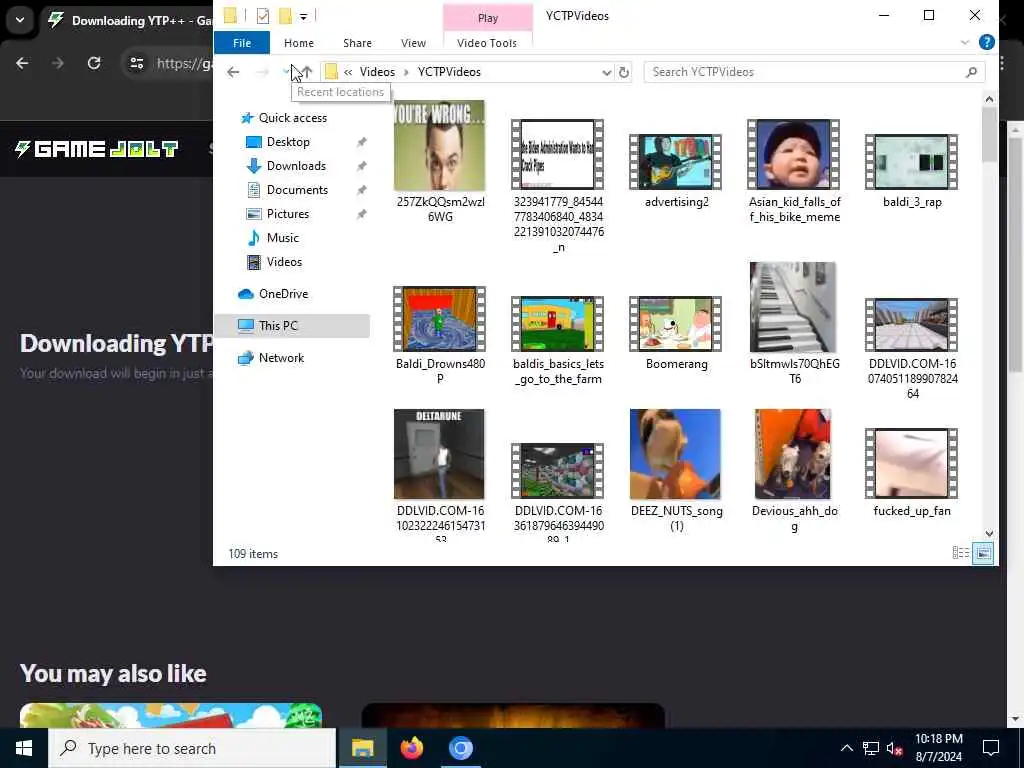Click the taskbar search box
This screenshot has width=1024, height=768.
pos(192,748)
